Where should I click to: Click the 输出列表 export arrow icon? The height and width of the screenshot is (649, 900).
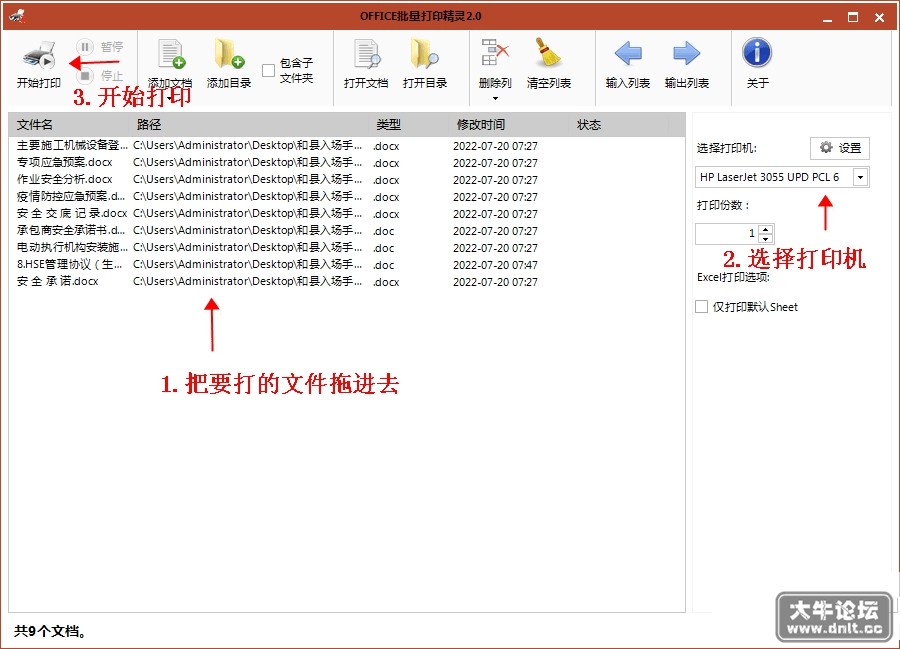[686, 54]
